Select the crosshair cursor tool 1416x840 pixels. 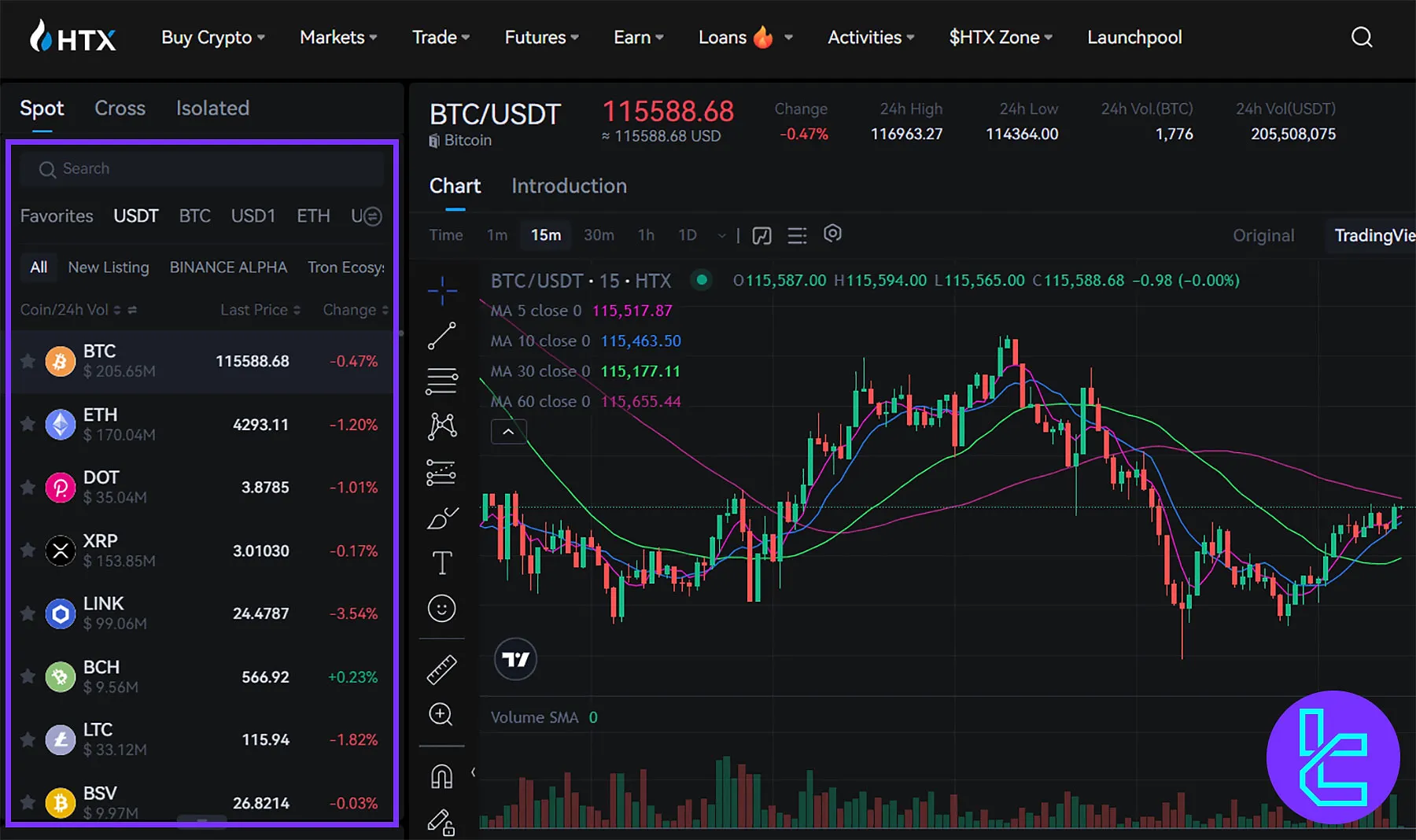point(442,290)
